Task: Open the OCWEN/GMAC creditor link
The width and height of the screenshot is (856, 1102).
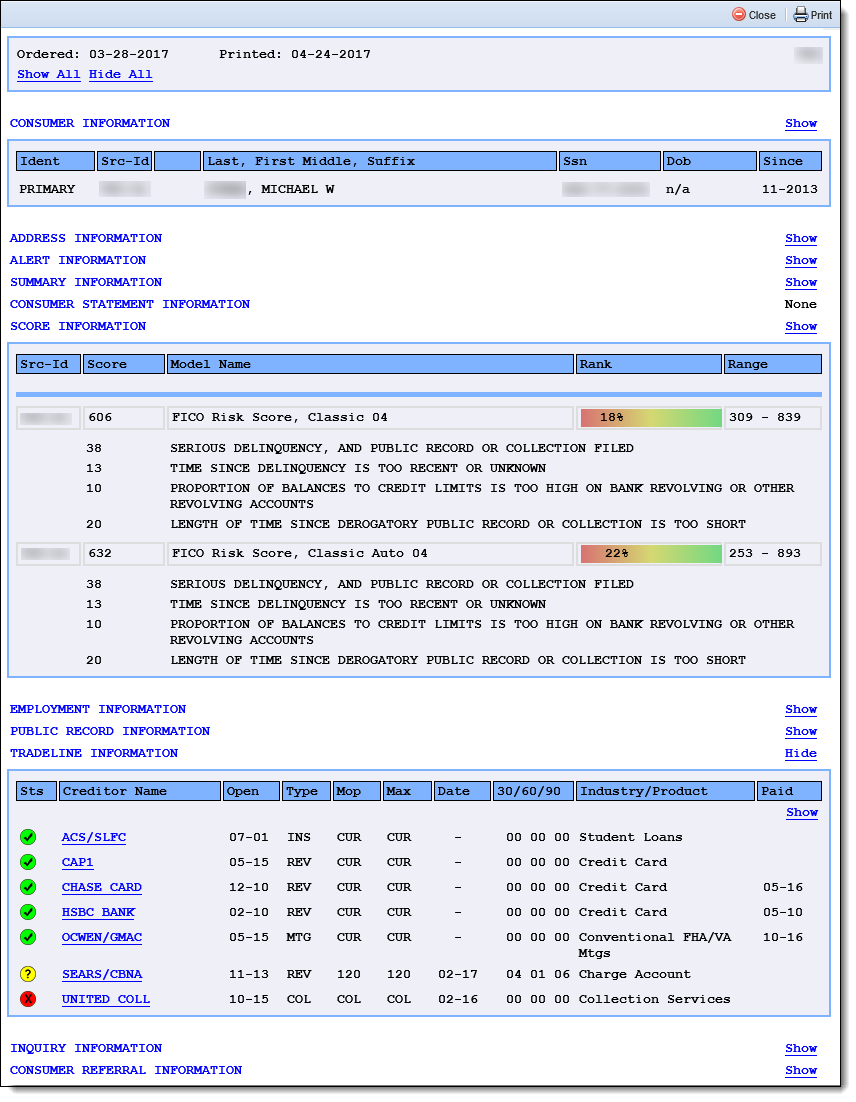Action: [101, 937]
